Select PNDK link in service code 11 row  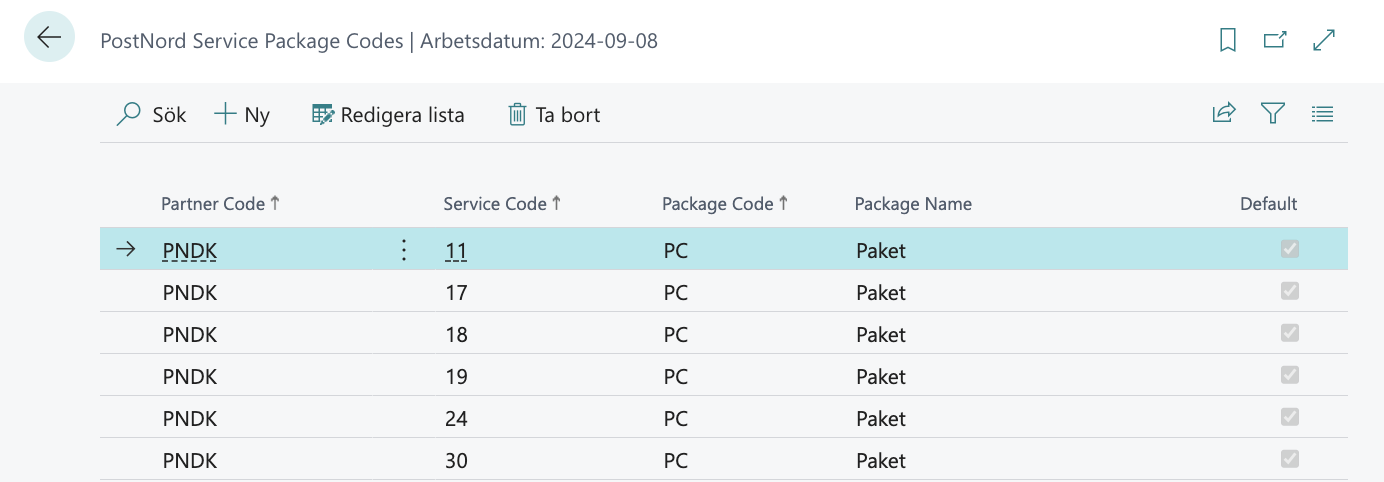coord(190,251)
